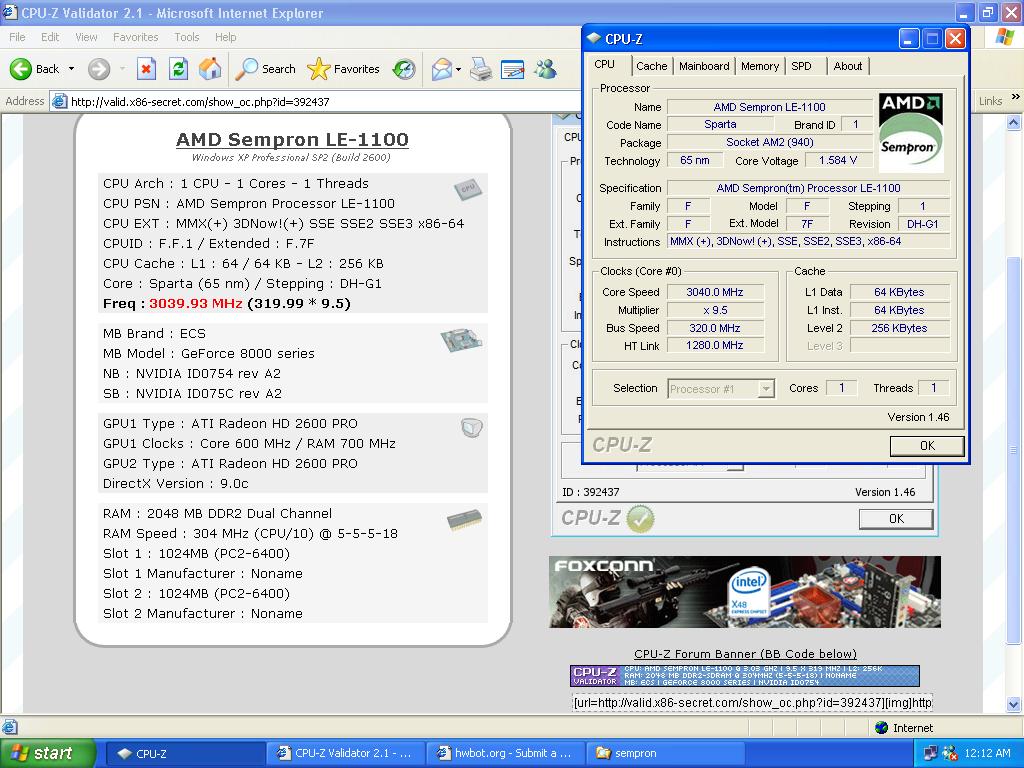Screen dimensions: 1024x768
Task: Open the sempron folder taskbar button
Action: [x=665, y=753]
